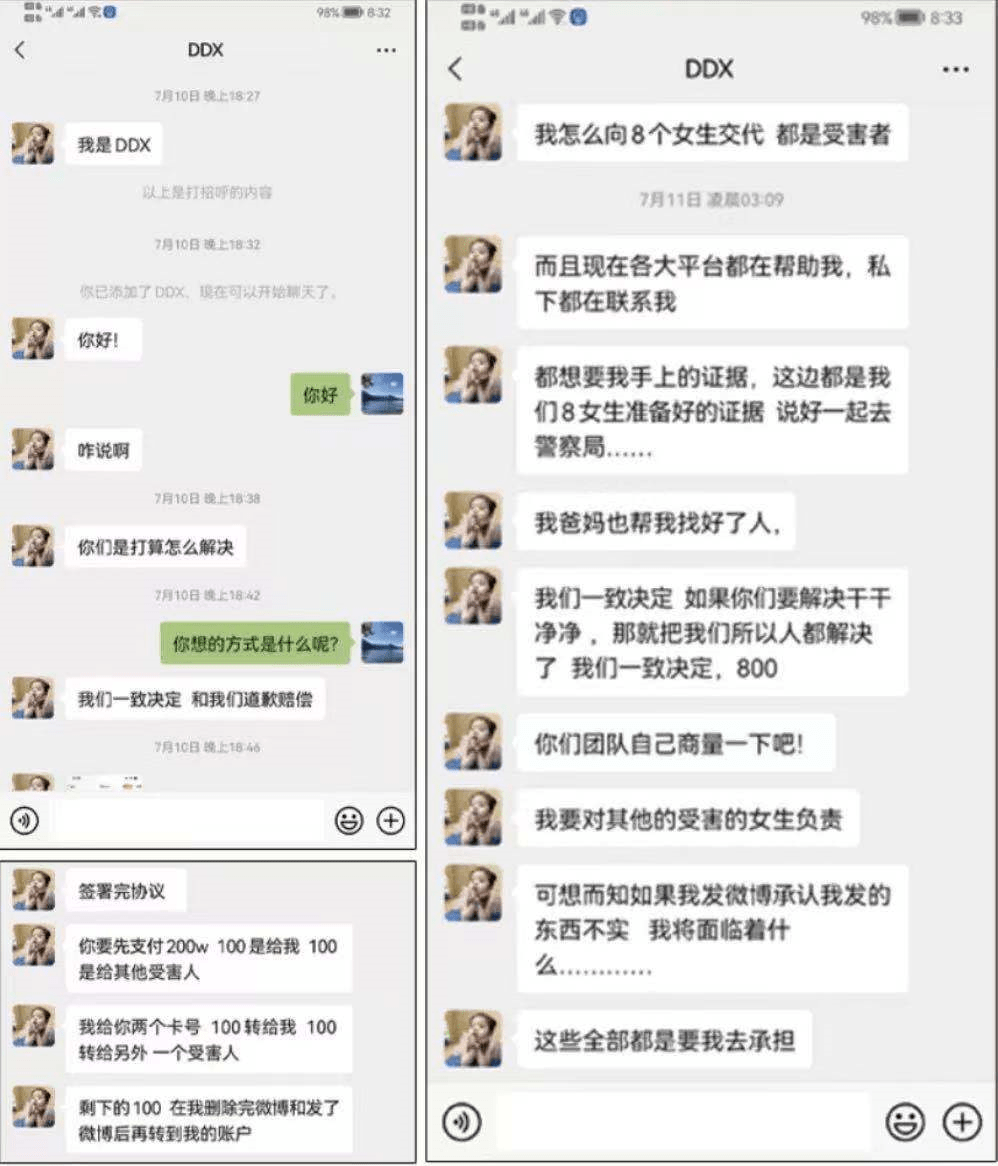Open emoji picker in left chat
The height and width of the screenshot is (1166, 998).
click(349, 820)
